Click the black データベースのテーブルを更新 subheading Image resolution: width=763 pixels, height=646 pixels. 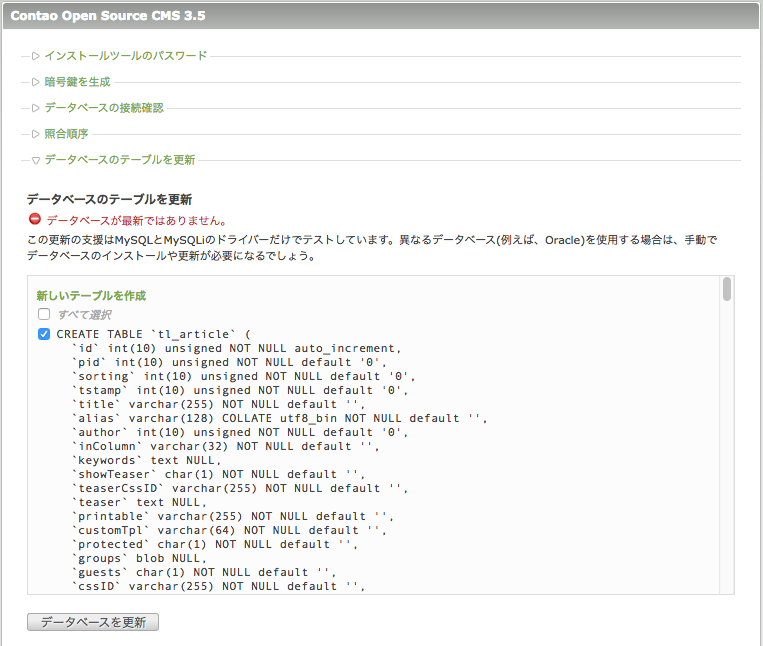(x=109, y=199)
